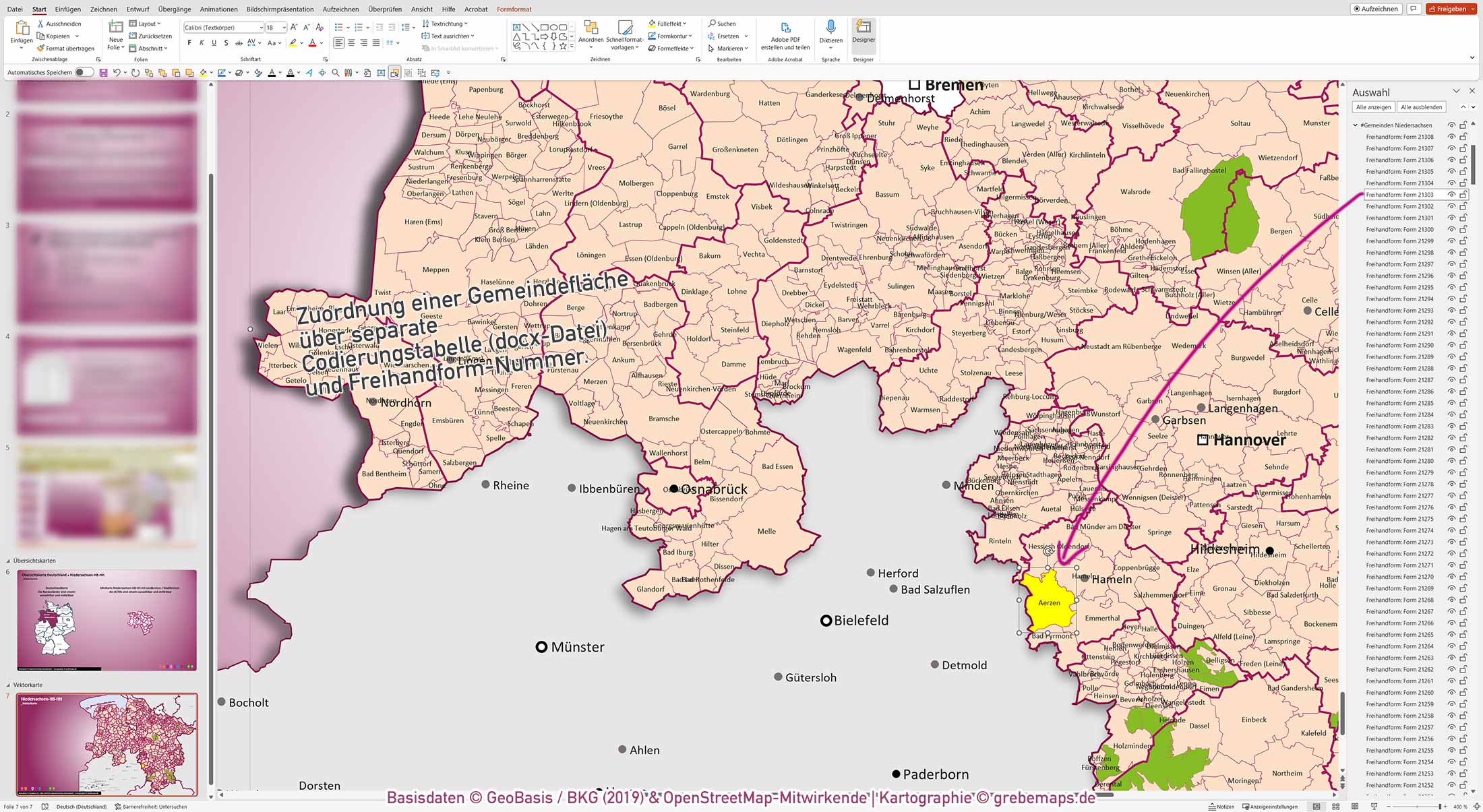Apply a Fülleffekt to the shape
This screenshot has height=812, width=1483.
665,23
